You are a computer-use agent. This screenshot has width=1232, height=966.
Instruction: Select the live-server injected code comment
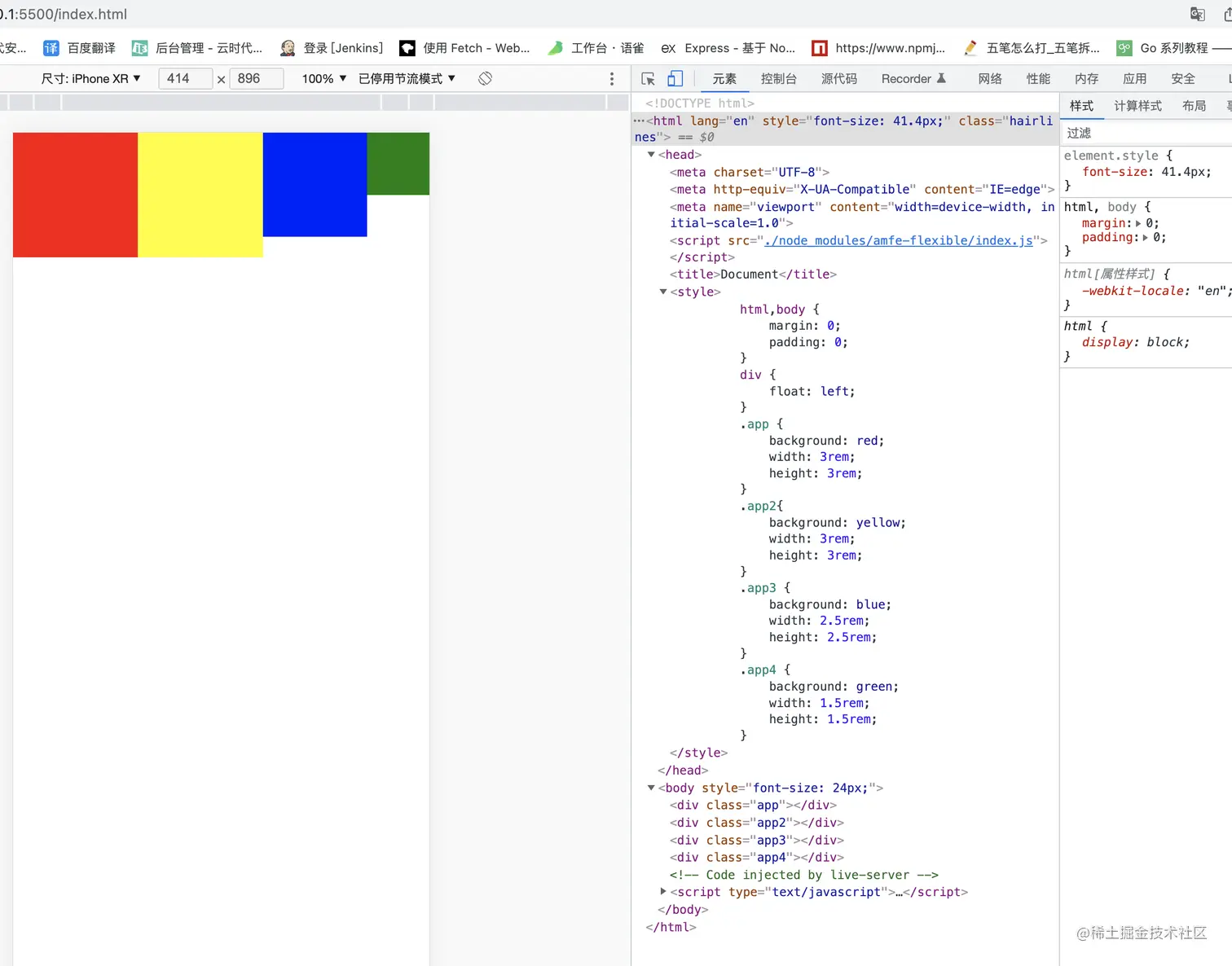point(804,875)
